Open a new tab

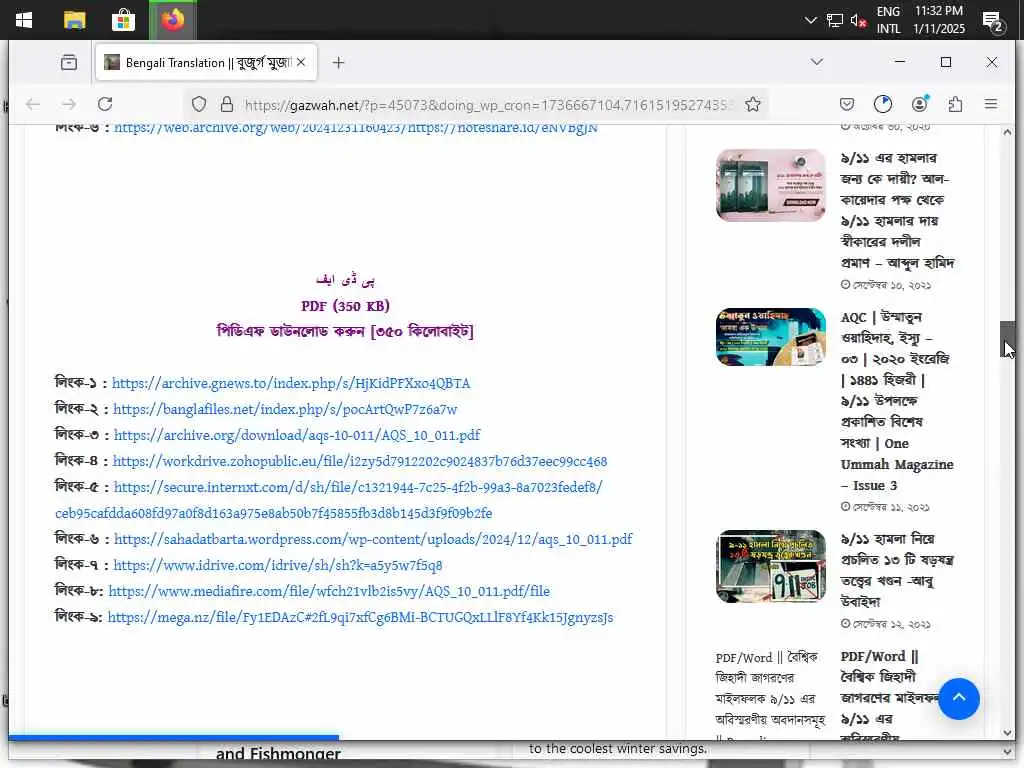338,63
